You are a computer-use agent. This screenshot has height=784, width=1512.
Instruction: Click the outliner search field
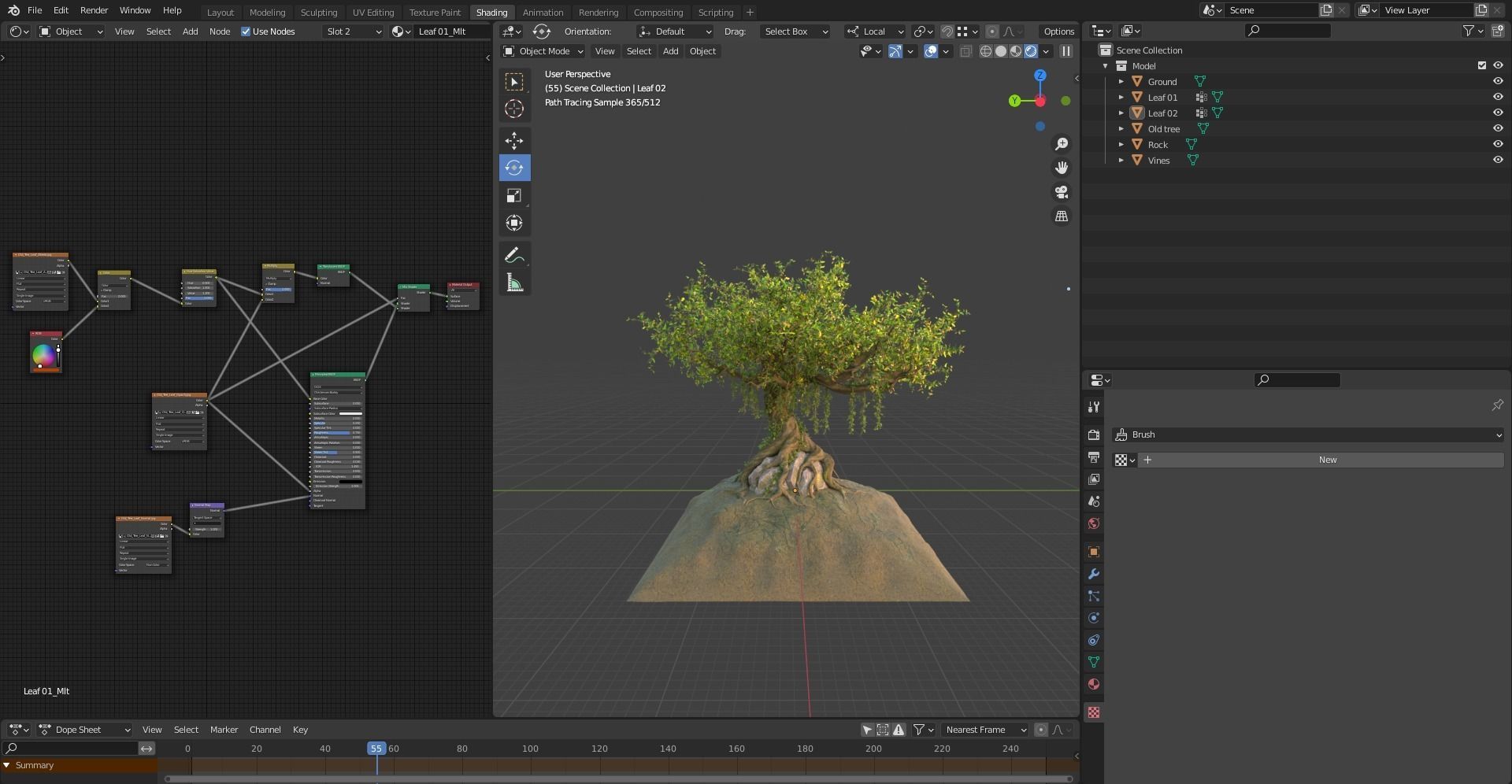pyautogui.click(x=1288, y=31)
